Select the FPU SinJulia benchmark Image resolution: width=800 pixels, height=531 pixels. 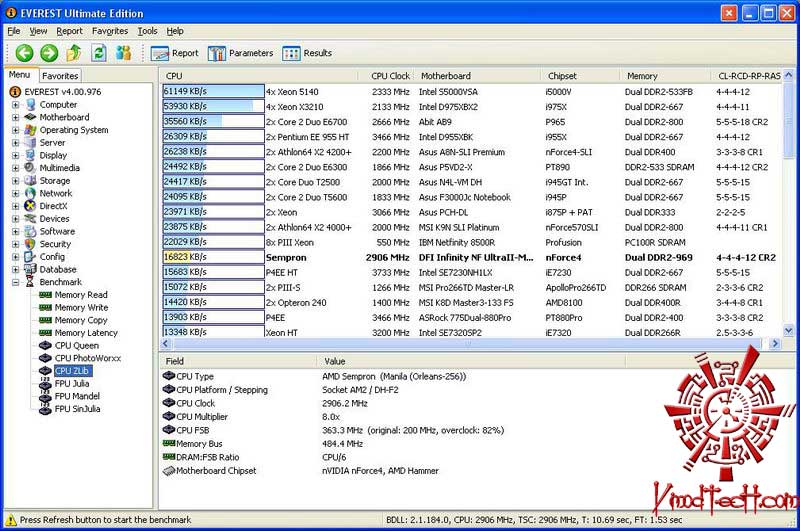pyautogui.click(x=78, y=409)
